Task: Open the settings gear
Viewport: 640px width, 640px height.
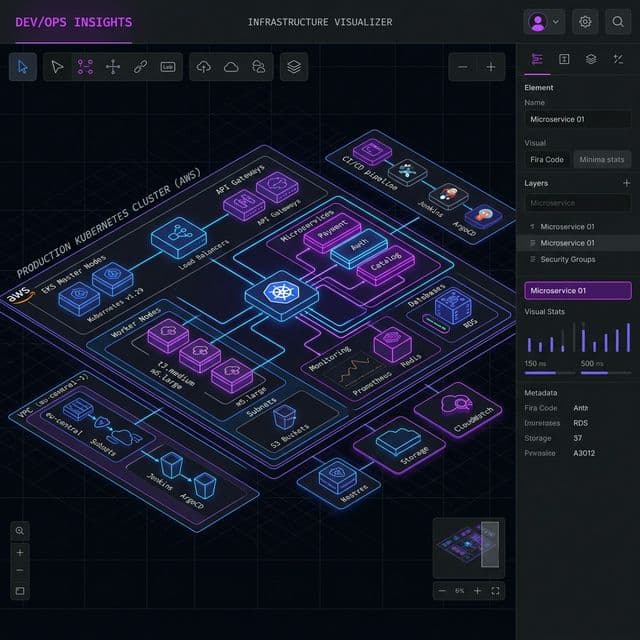Action: [x=585, y=22]
